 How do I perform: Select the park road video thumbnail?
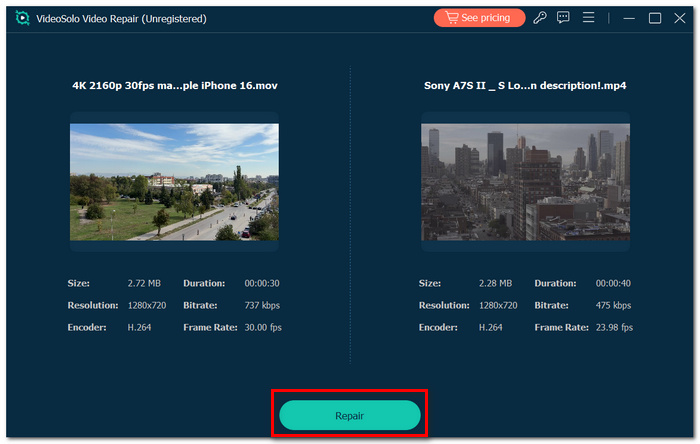(x=174, y=182)
